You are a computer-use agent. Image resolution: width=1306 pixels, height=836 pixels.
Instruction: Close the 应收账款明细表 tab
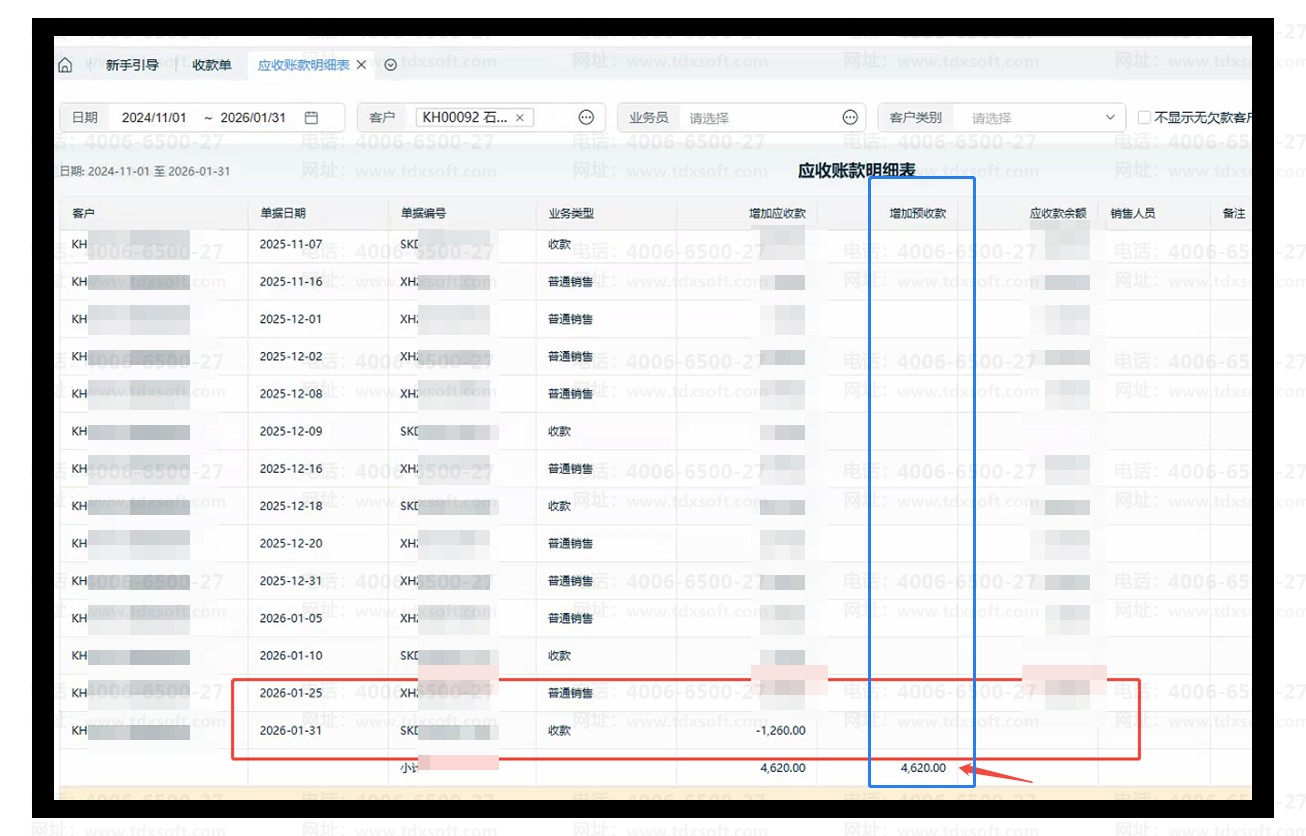click(x=362, y=65)
